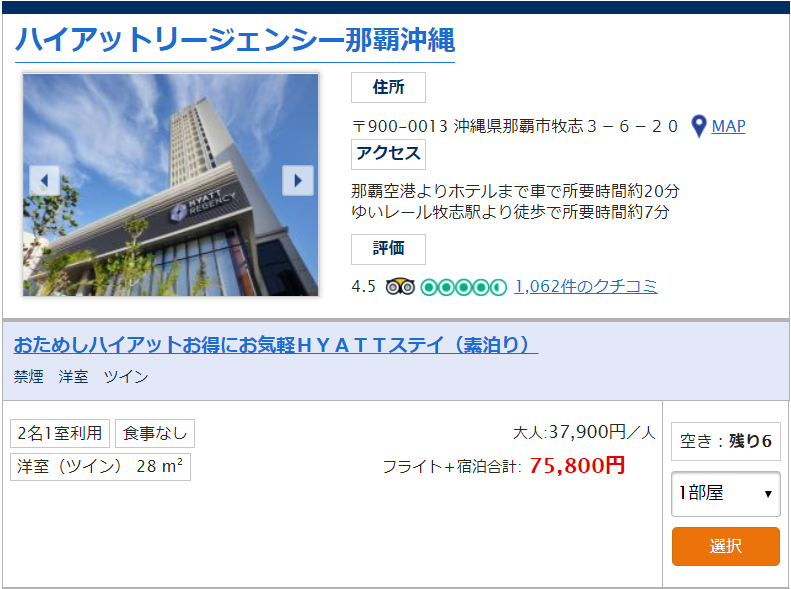Show the previous hotel photo
This screenshot has height=589, width=791.
pos(44,180)
